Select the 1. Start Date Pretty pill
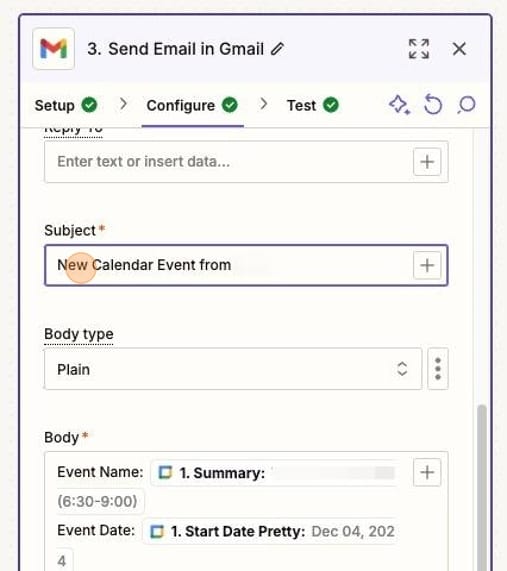Screen dimensions: 507x571 click(270, 531)
